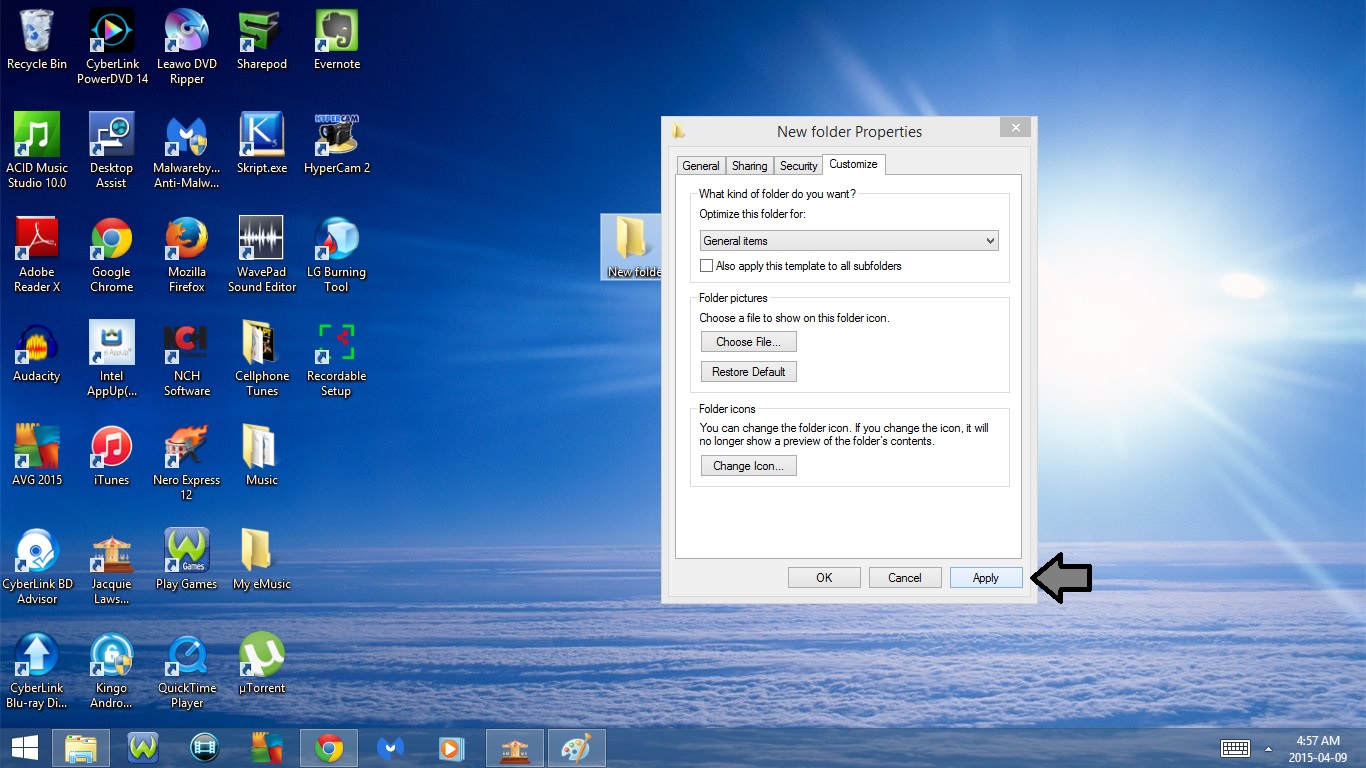The width and height of the screenshot is (1366, 768).
Task: Click the CyberLink Blu-ray Disc shortcut
Action: click(x=37, y=670)
